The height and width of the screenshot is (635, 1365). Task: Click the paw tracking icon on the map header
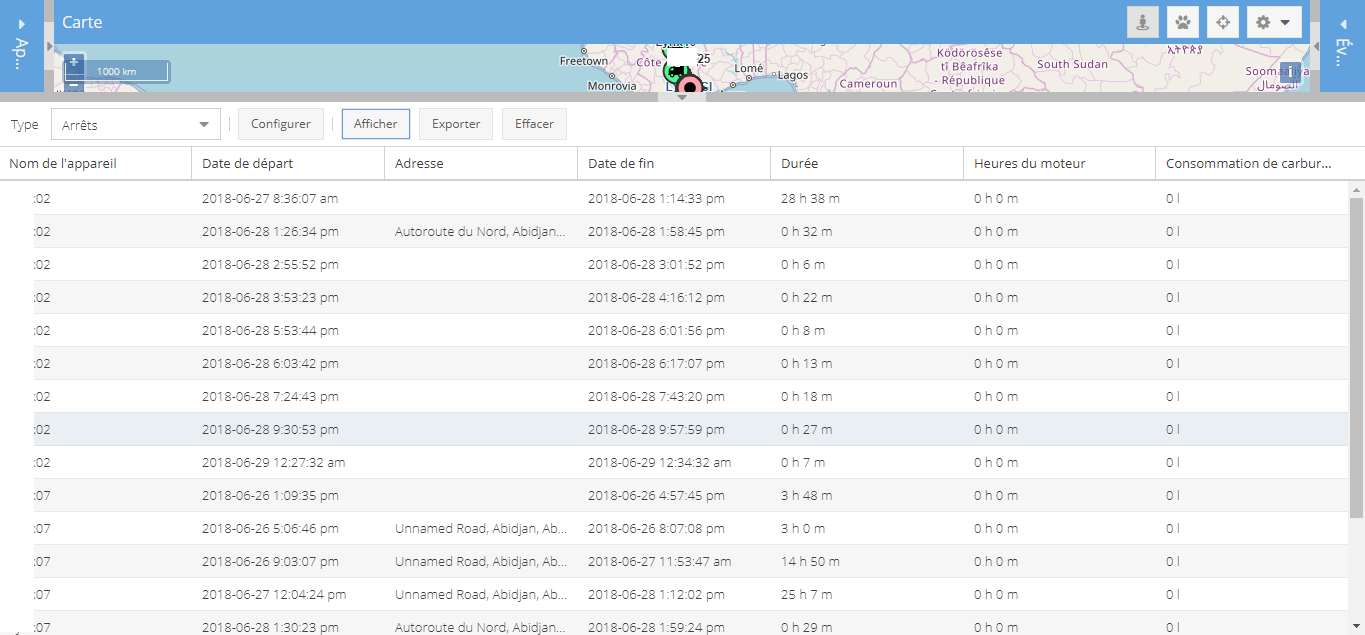(1182, 21)
